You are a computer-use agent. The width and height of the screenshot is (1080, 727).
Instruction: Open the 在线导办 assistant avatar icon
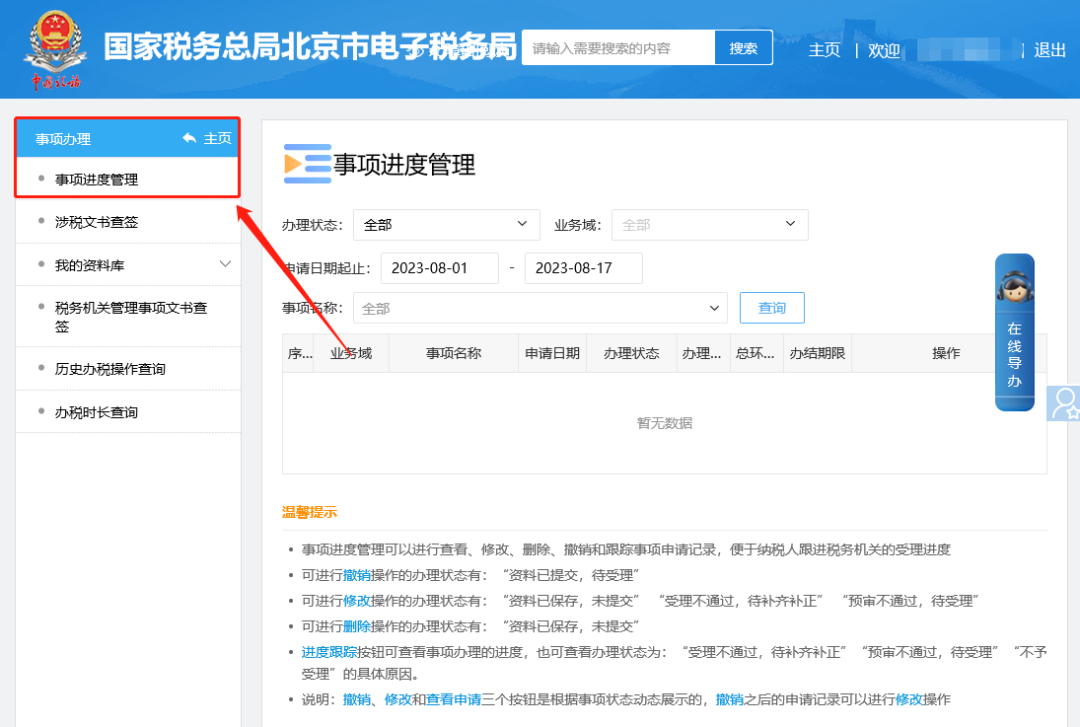(1014, 285)
